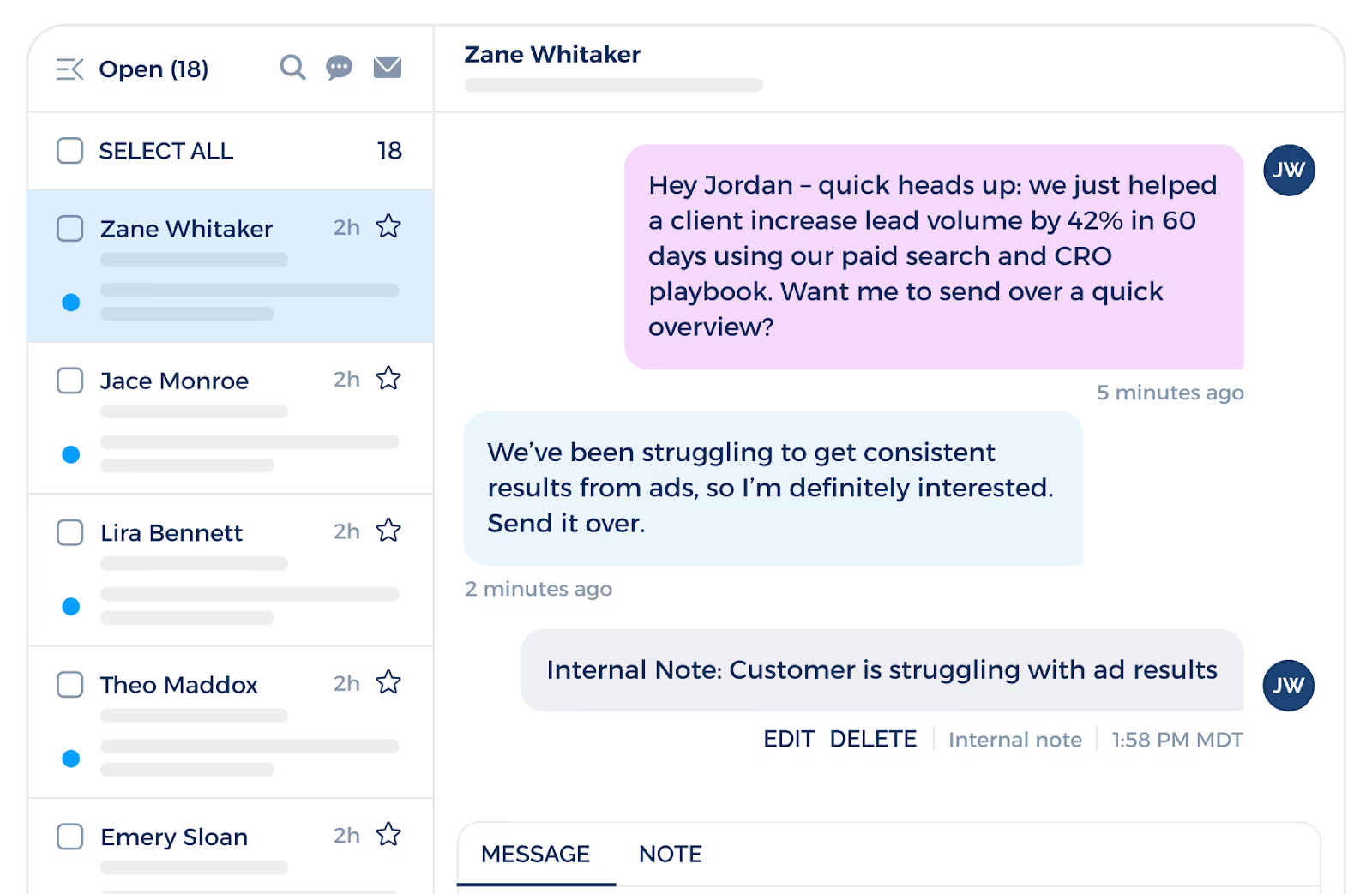Screen dimensions: 1372x894
Task: Select the MESSAGE tab
Action: click(x=536, y=854)
